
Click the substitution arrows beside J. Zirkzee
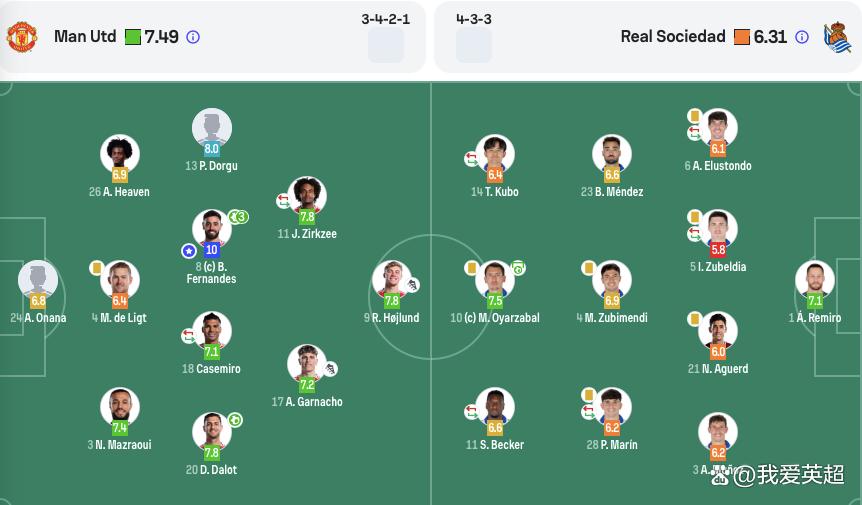point(283,201)
